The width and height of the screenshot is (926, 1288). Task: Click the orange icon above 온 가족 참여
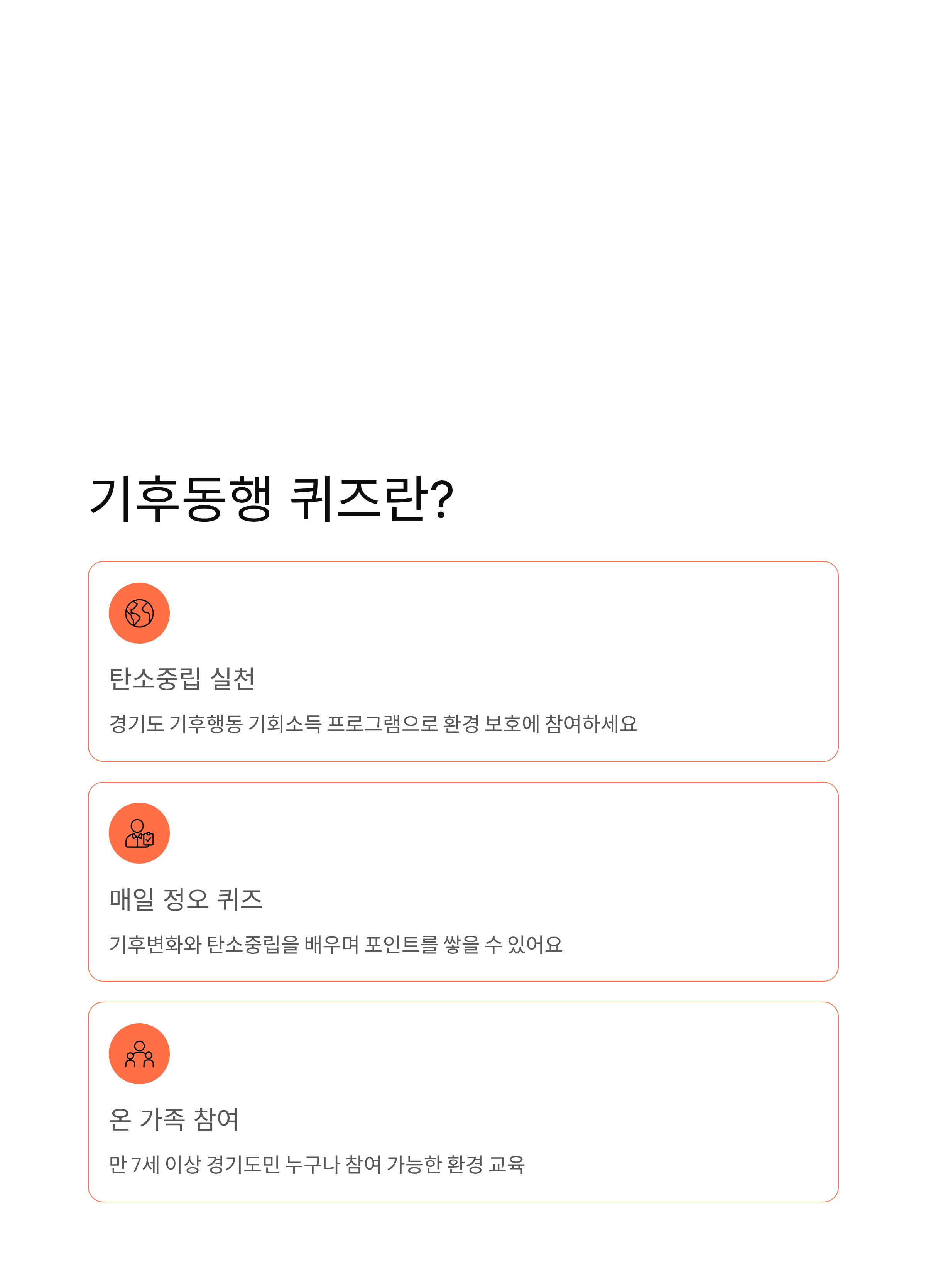click(139, 1054)
